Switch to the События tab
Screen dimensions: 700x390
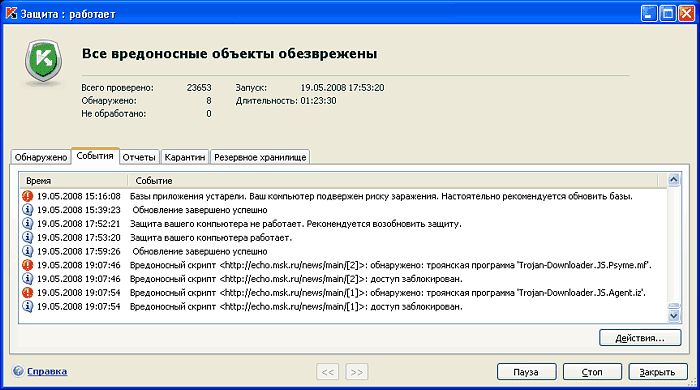point(95,156)
